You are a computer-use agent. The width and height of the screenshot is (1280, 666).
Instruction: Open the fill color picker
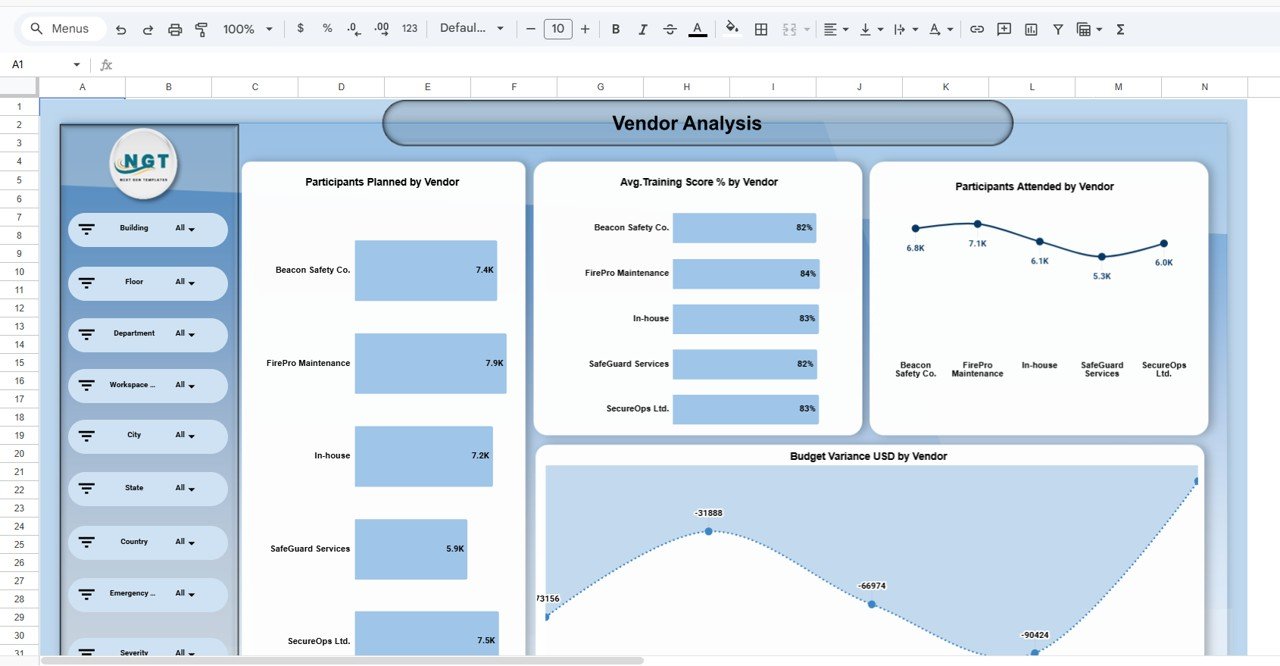coord(732,30)
